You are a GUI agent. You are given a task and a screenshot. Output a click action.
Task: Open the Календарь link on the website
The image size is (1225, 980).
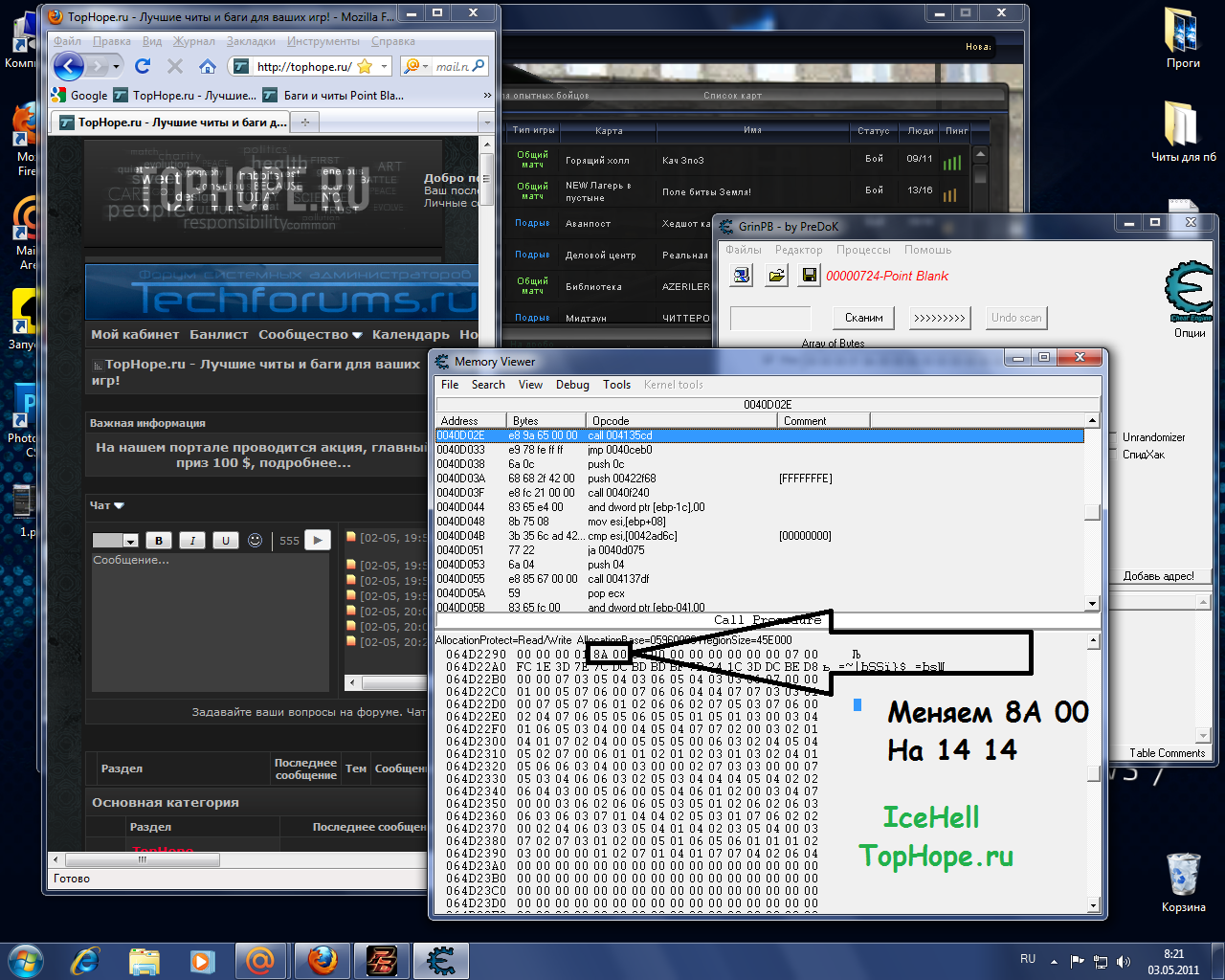point(411,334)
